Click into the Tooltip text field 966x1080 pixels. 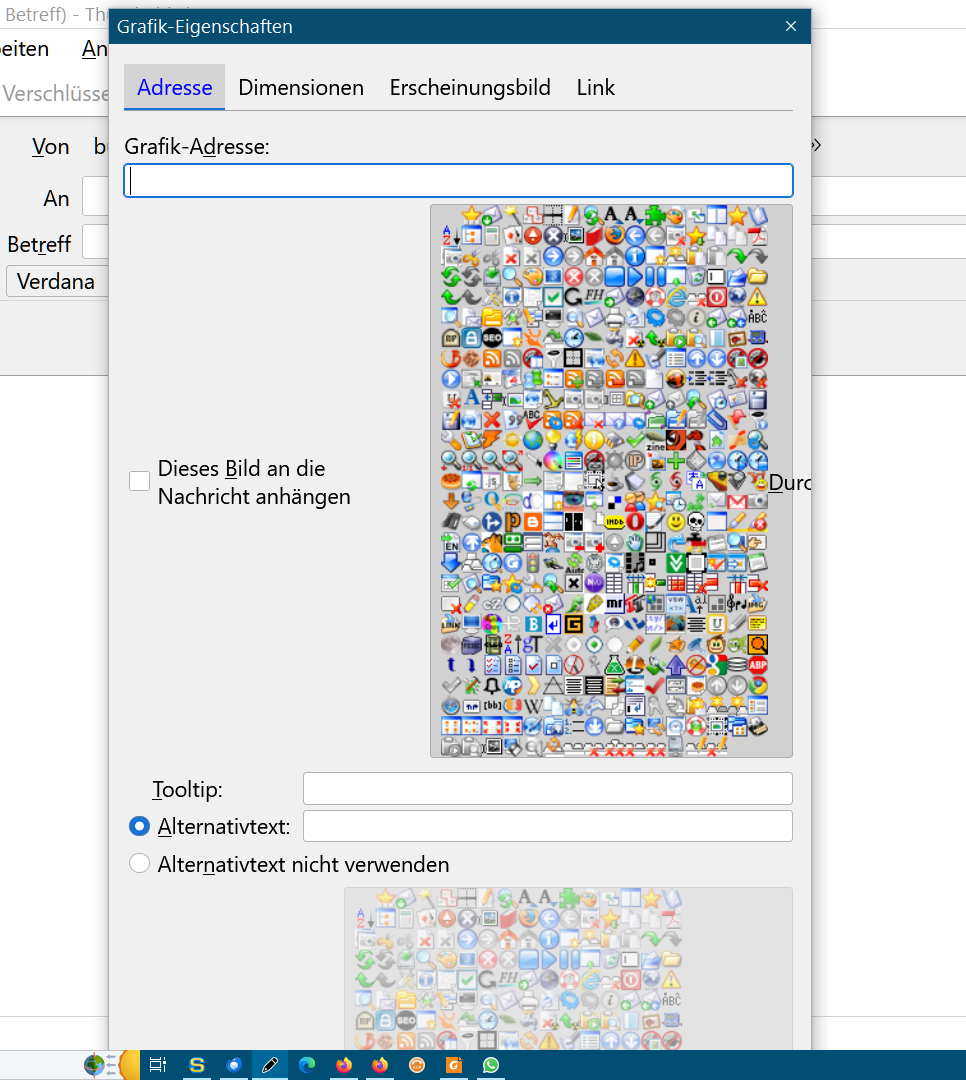pyautogui.click(x=548, y=789)
